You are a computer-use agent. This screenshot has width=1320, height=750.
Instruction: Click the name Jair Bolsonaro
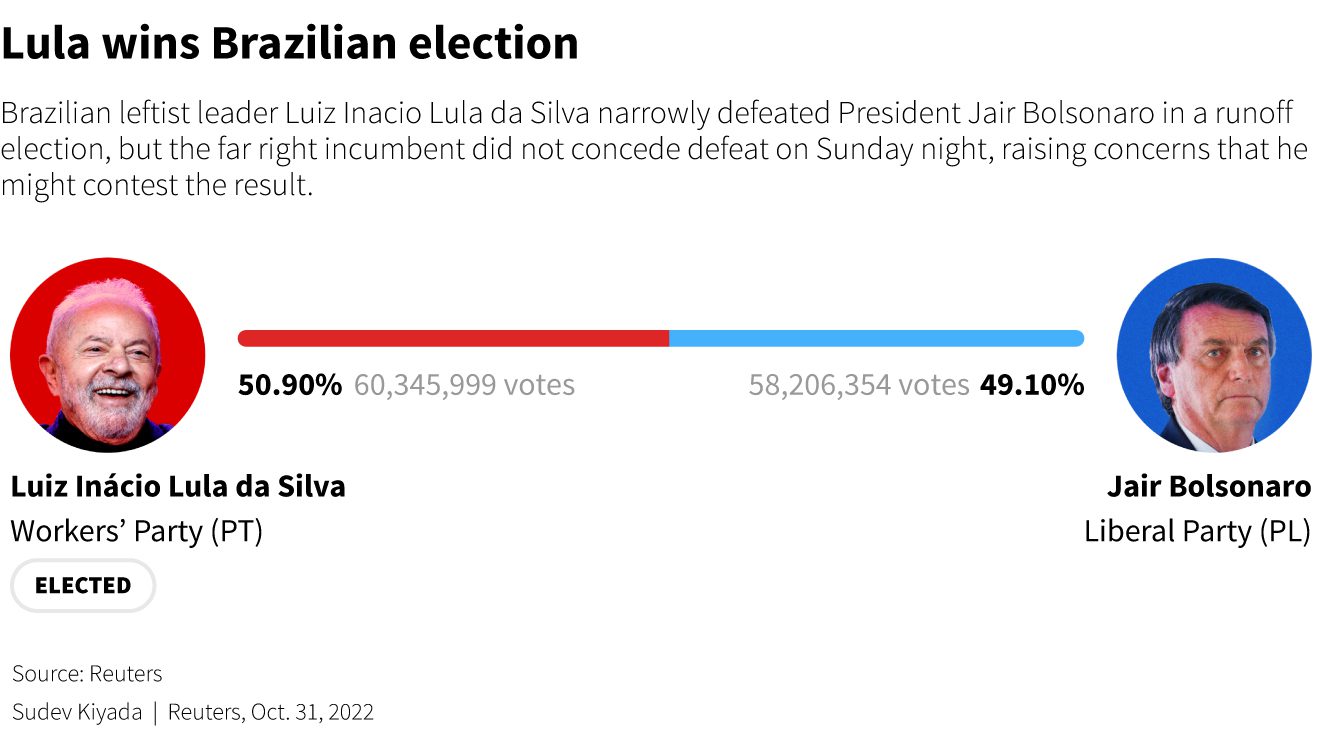[x=1209, y=487]
